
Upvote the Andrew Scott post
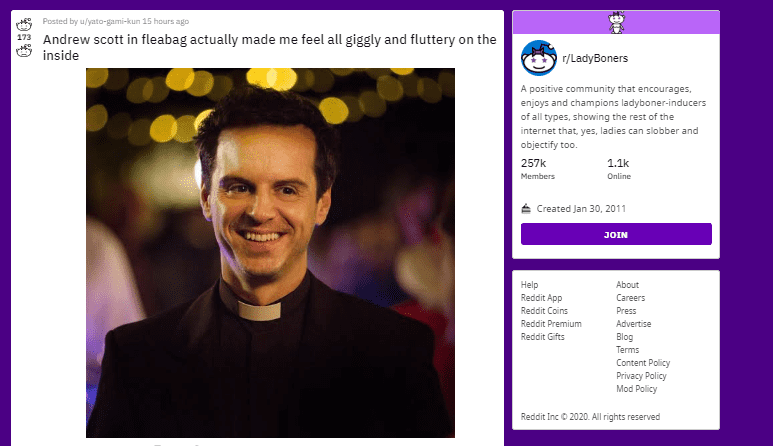pyautogui.click(x=25, y=23)
